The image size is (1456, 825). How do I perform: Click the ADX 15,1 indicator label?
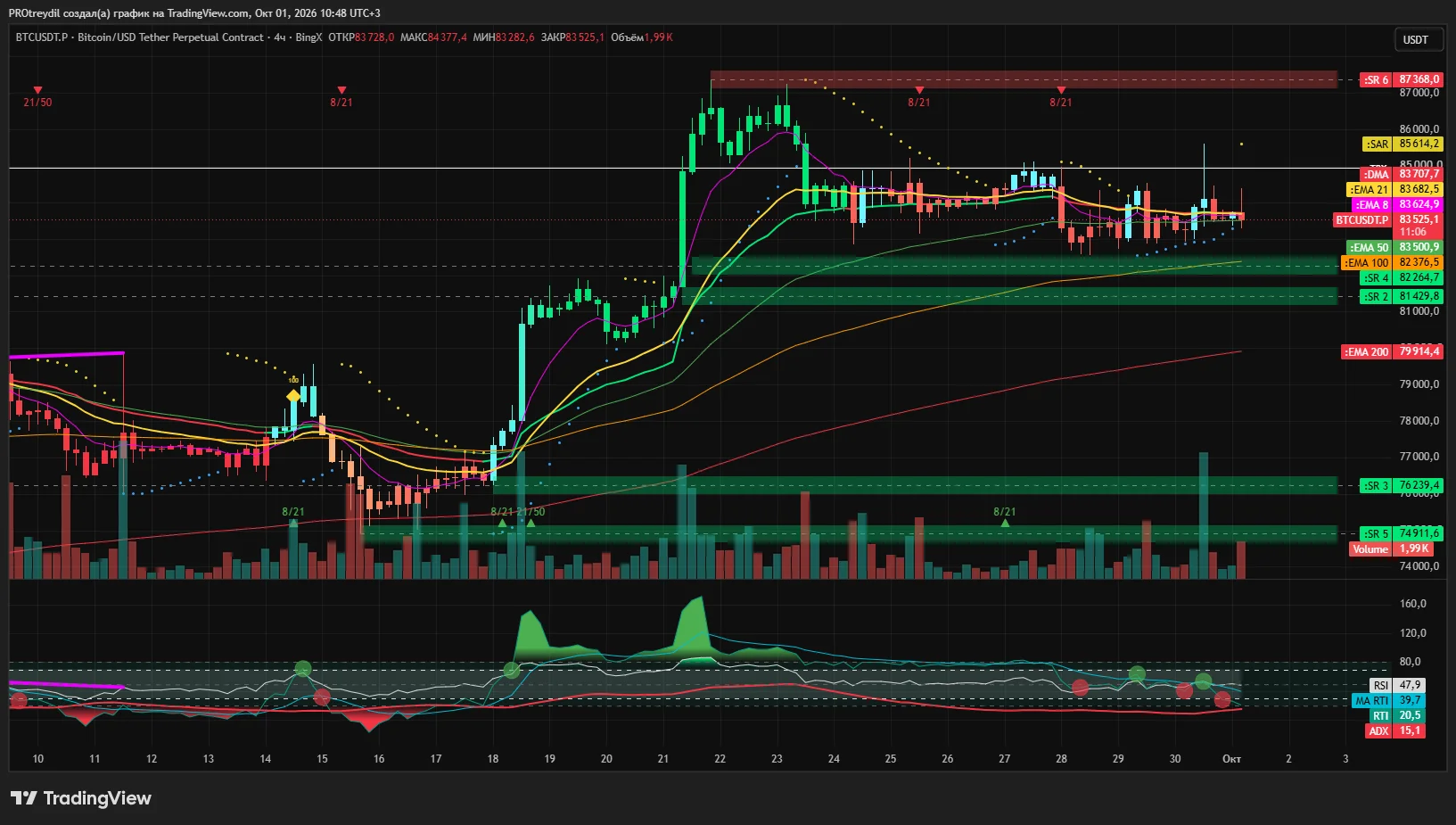pyautogui.click(x=1395, y=730)
